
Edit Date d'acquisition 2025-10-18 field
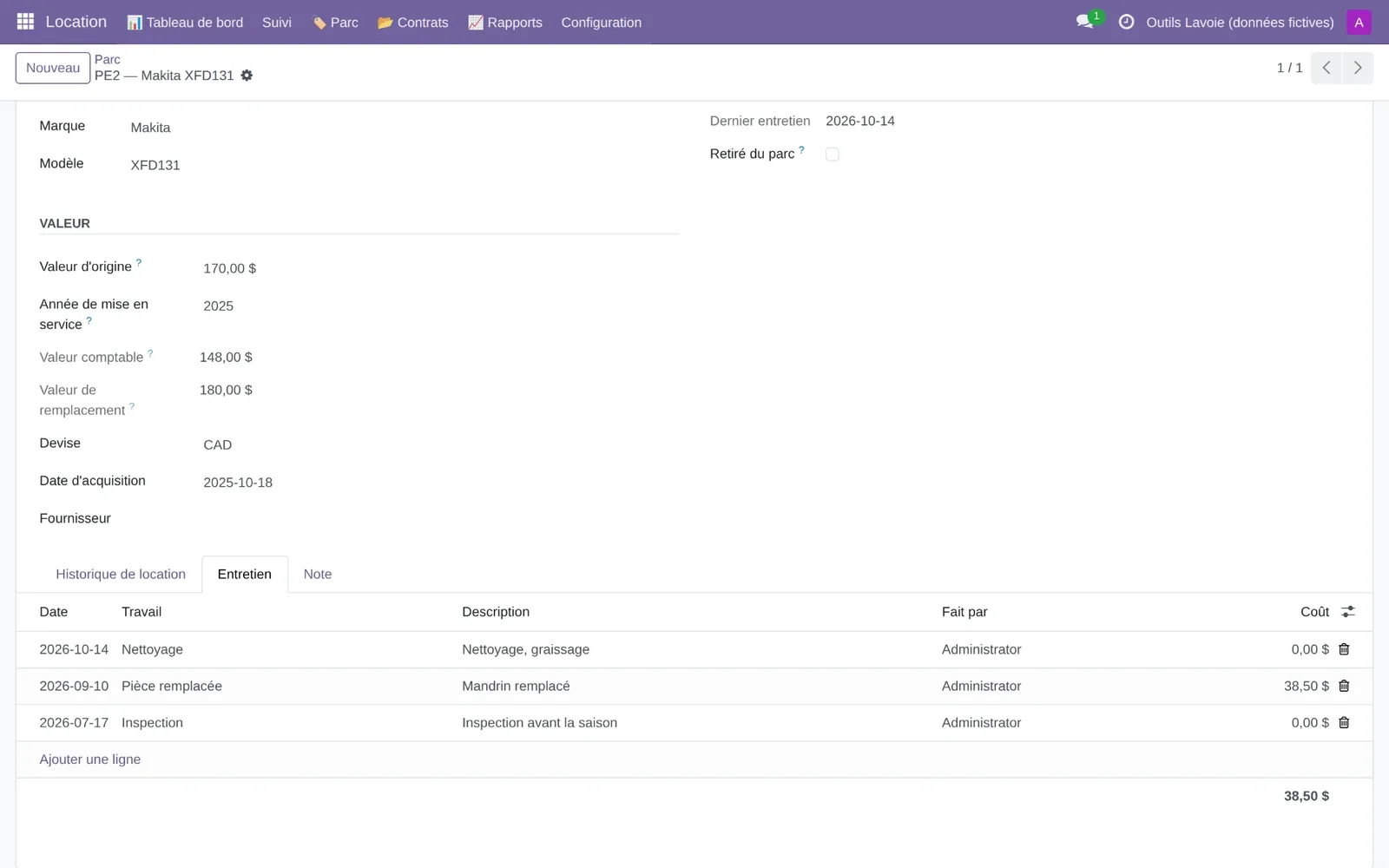point(438,483)
